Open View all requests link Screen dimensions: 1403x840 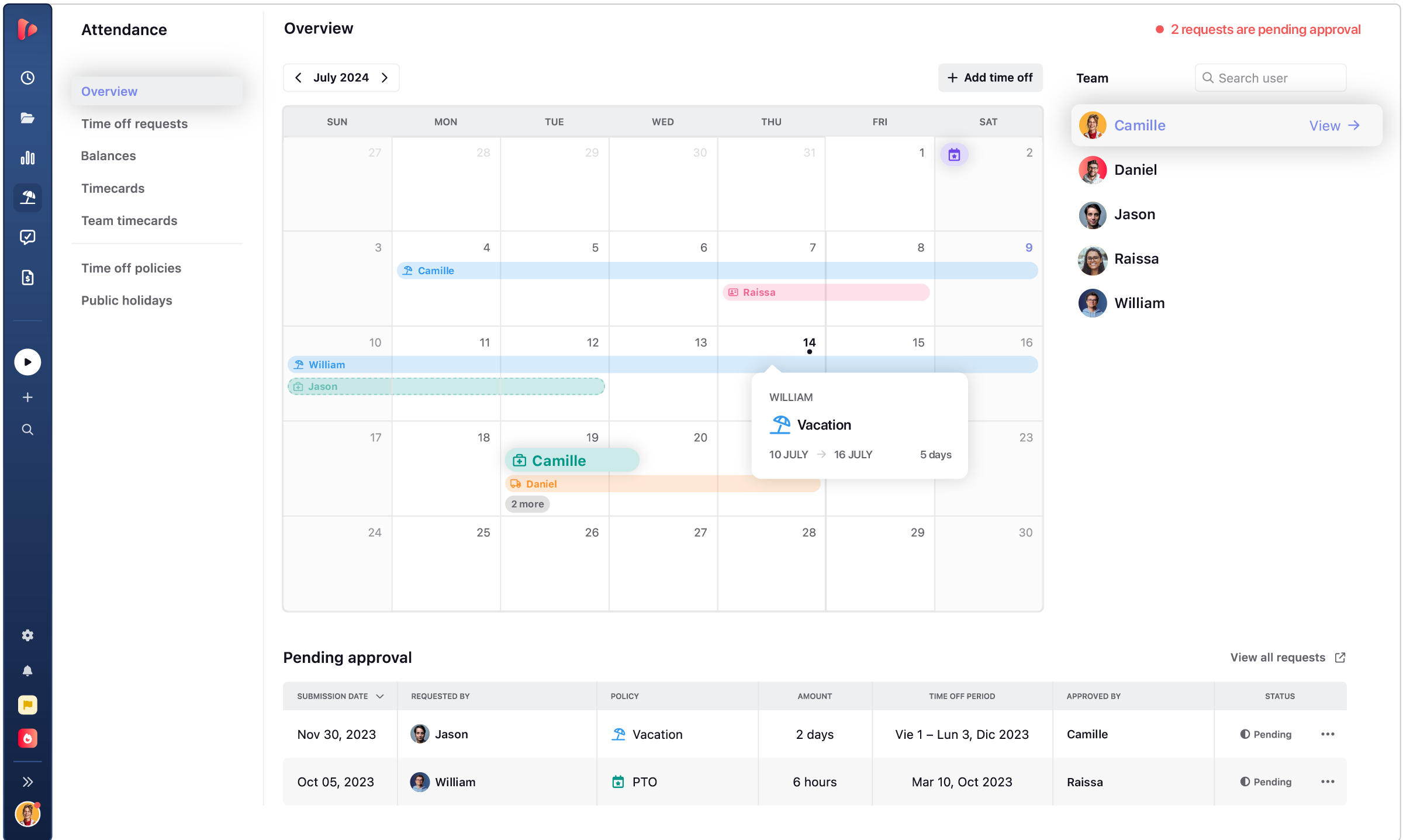click(1288, 658)
